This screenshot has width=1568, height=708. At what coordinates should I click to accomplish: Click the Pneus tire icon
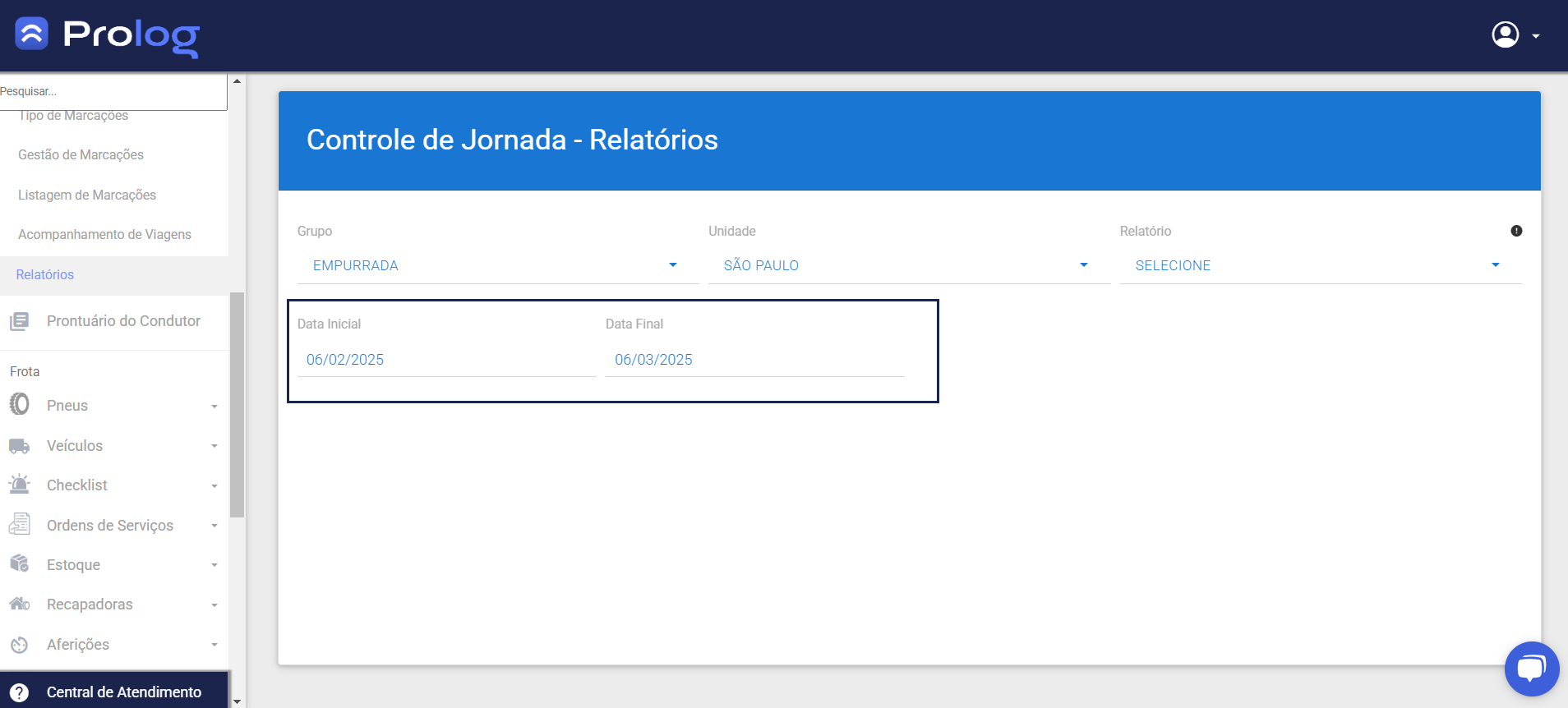19,404
